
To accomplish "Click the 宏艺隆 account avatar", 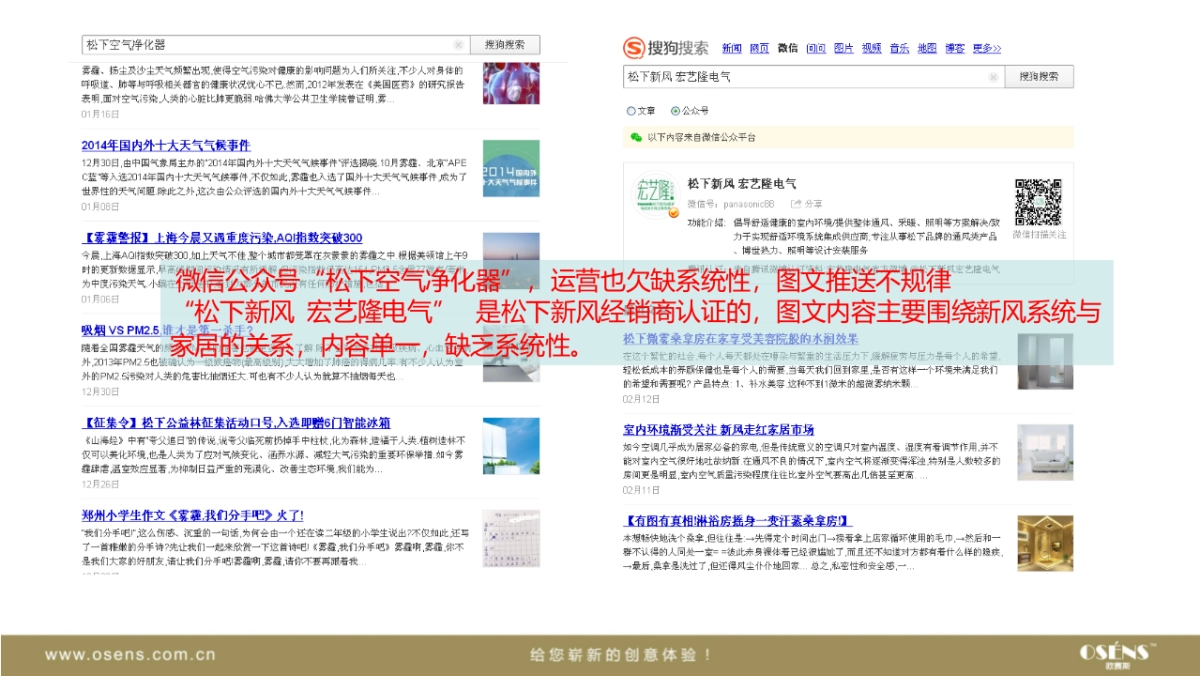I will [x=656, y=195].
